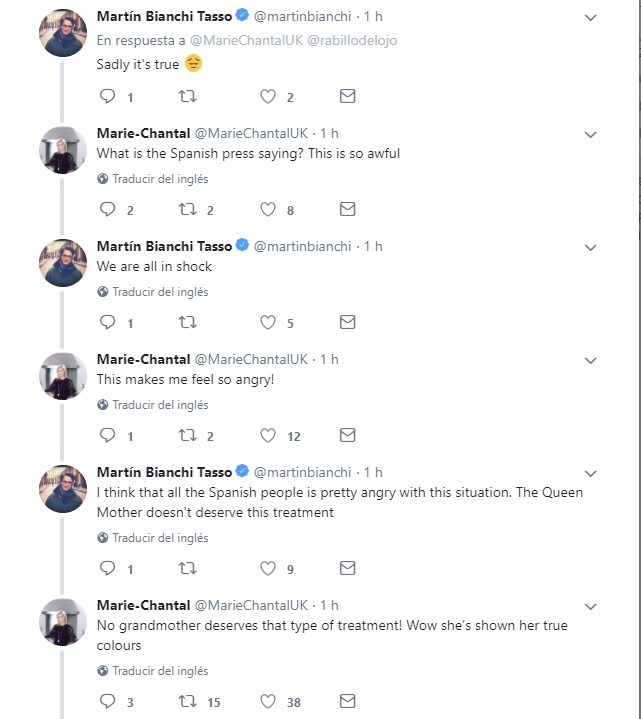Viewport: 641px width, 719px height.
Task: Open Marie-Chantal's avatar on the Spanish press tweet
Action: point(63,151)
